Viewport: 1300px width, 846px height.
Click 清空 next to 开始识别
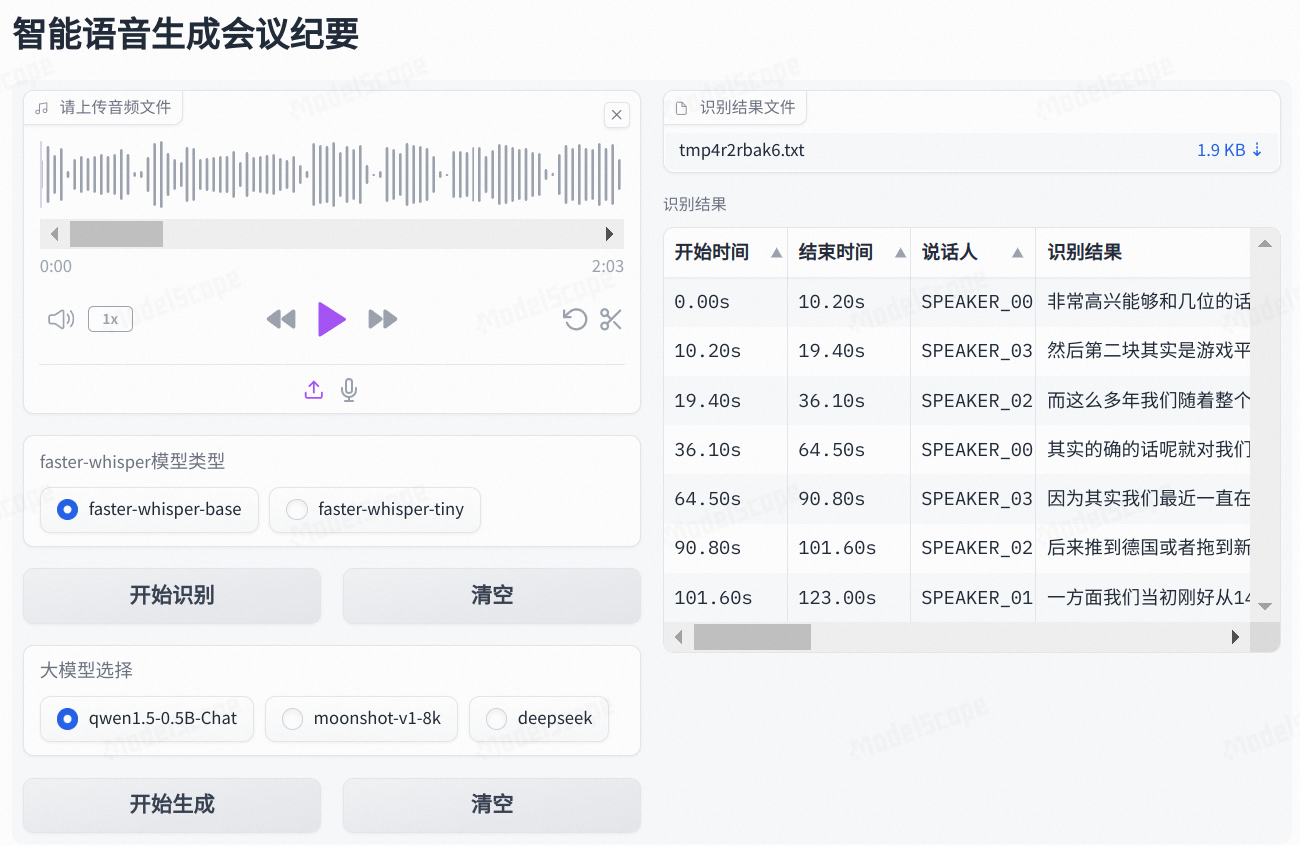(492, 596)
